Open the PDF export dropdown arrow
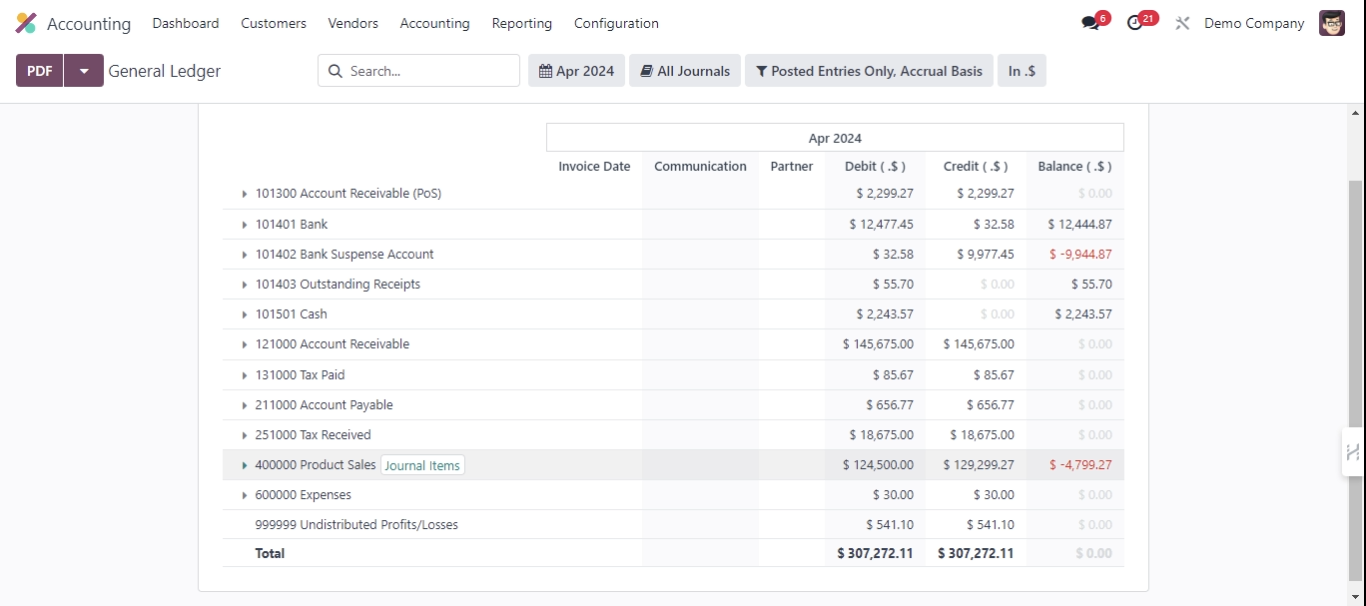This screenshot has width=1366, height=606. click(x=84, y=70)
